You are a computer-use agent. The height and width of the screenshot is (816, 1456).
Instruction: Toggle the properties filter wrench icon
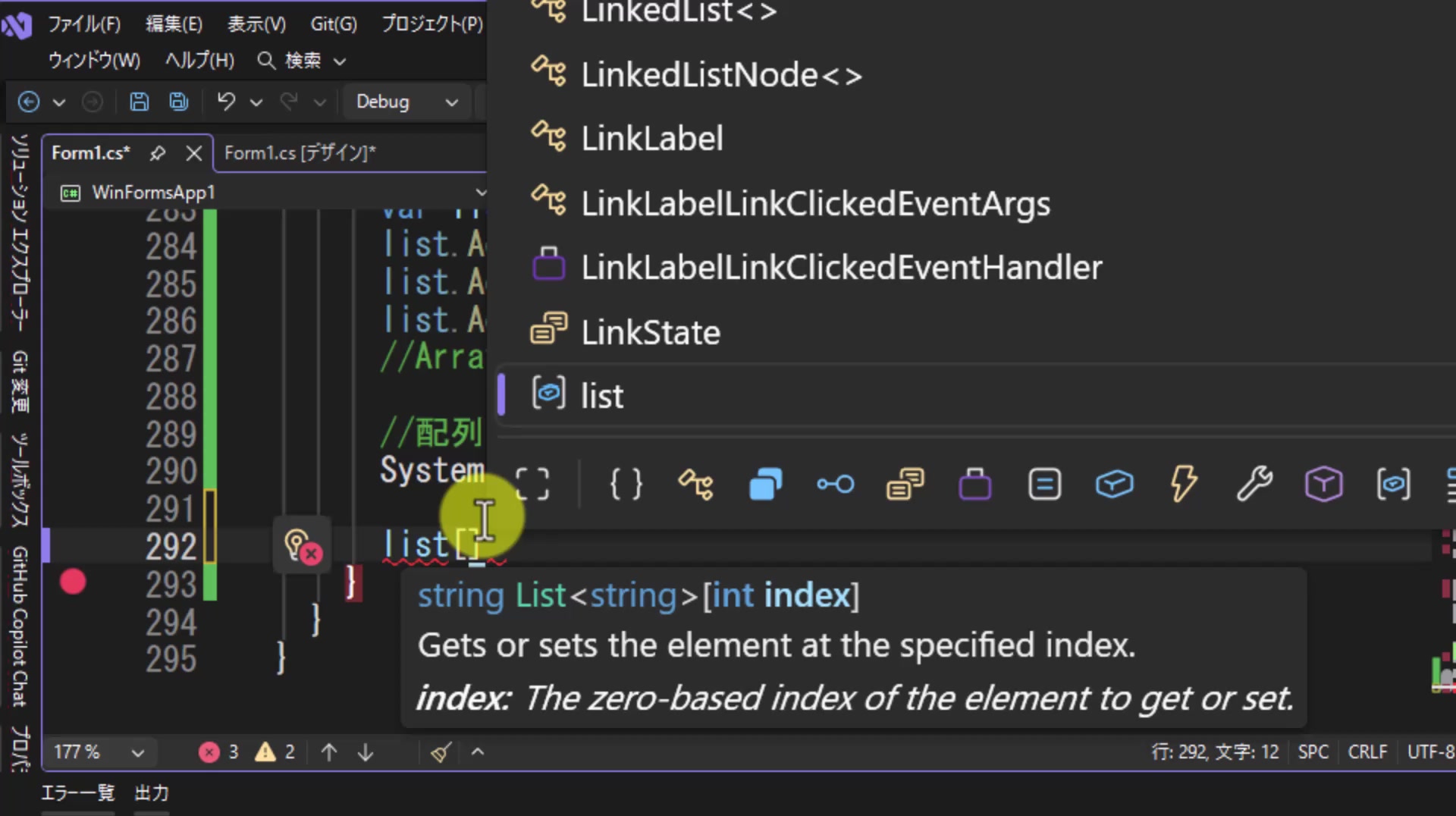[1254, 484]
